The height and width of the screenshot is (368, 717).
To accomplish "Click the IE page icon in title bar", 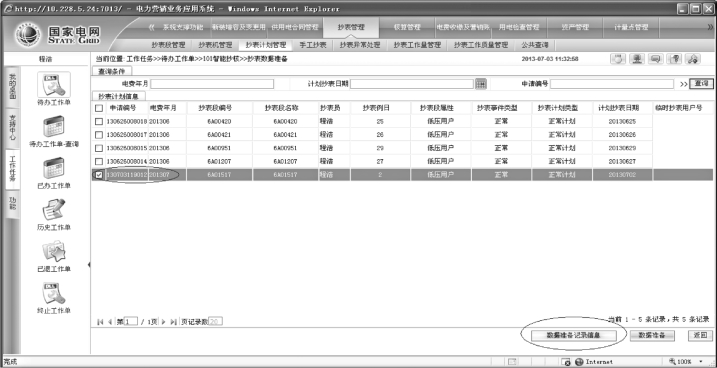I will coord(7,9).
